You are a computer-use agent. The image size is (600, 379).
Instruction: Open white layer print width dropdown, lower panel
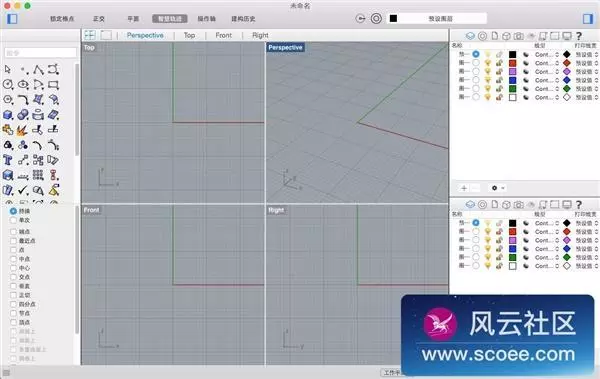(587, 266)
